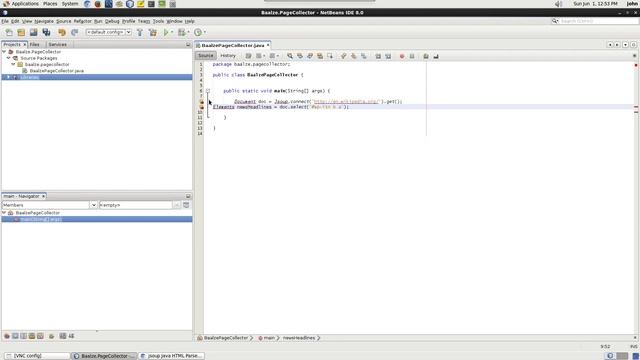Select main method row in Navigator

tap(97, 219)
